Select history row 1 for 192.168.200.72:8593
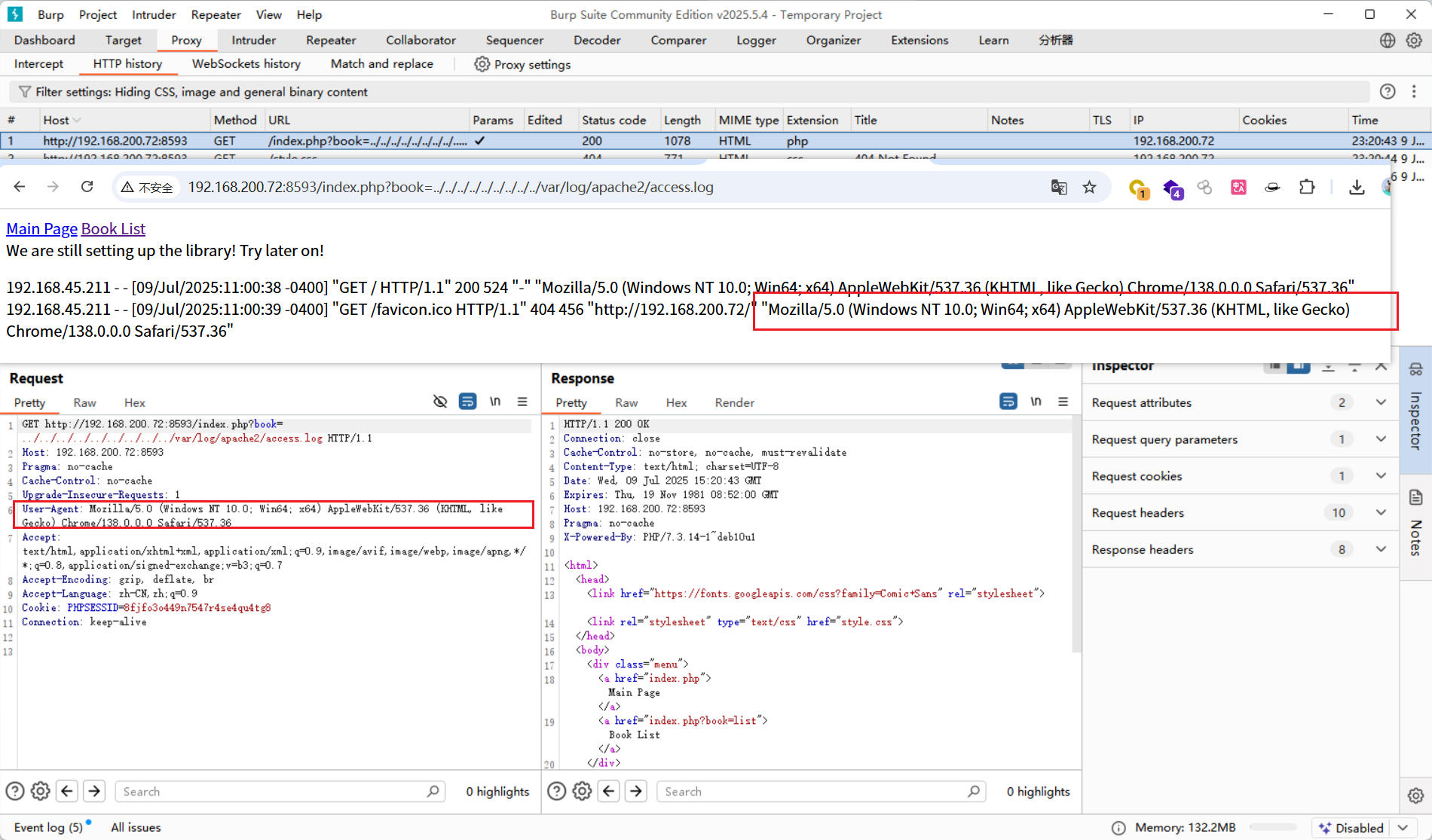Viewport: 1432px width, 840px height. (714, 141)
